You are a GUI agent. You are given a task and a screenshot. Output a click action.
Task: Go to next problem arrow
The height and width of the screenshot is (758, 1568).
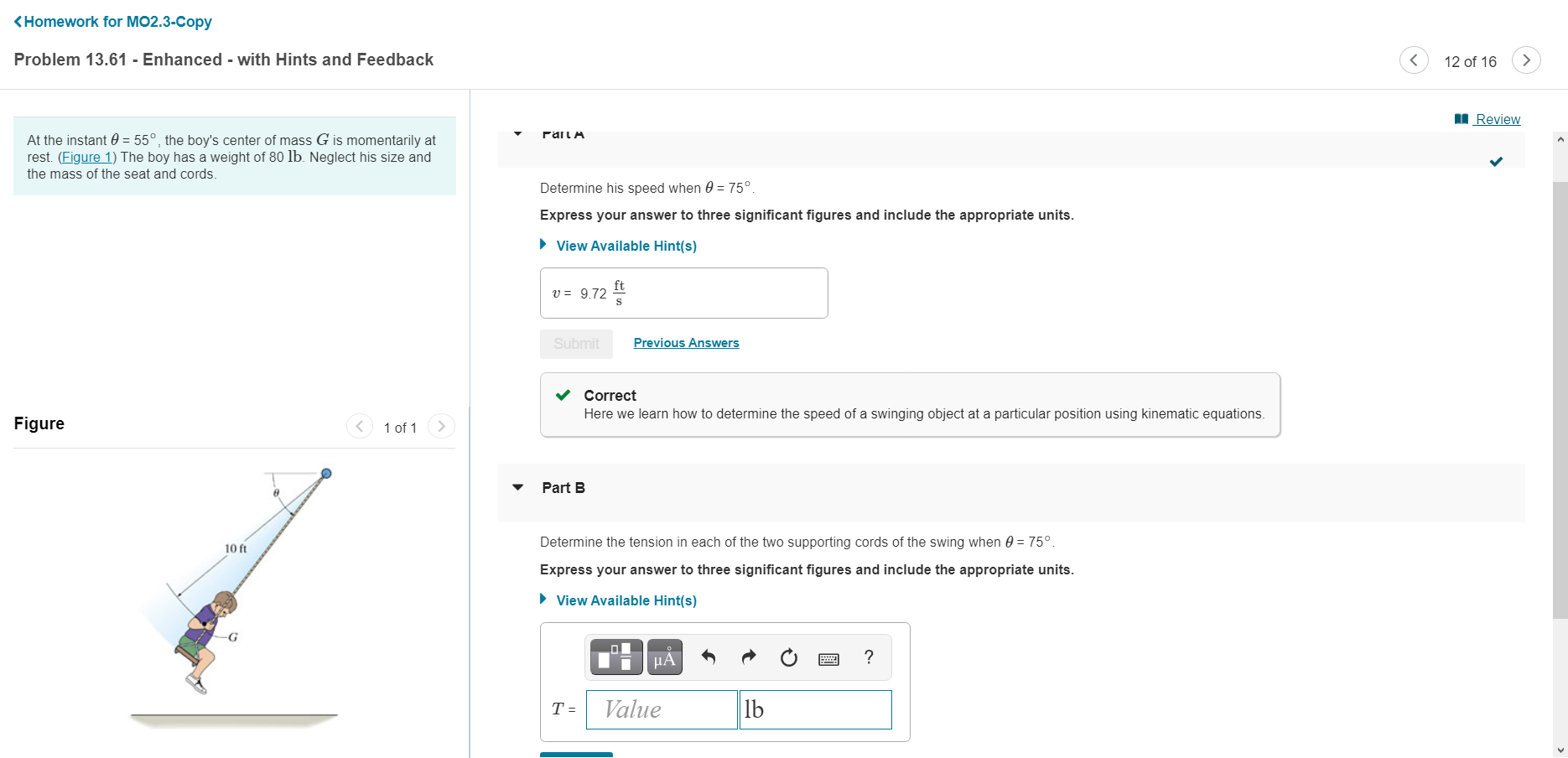(1526, 60)
